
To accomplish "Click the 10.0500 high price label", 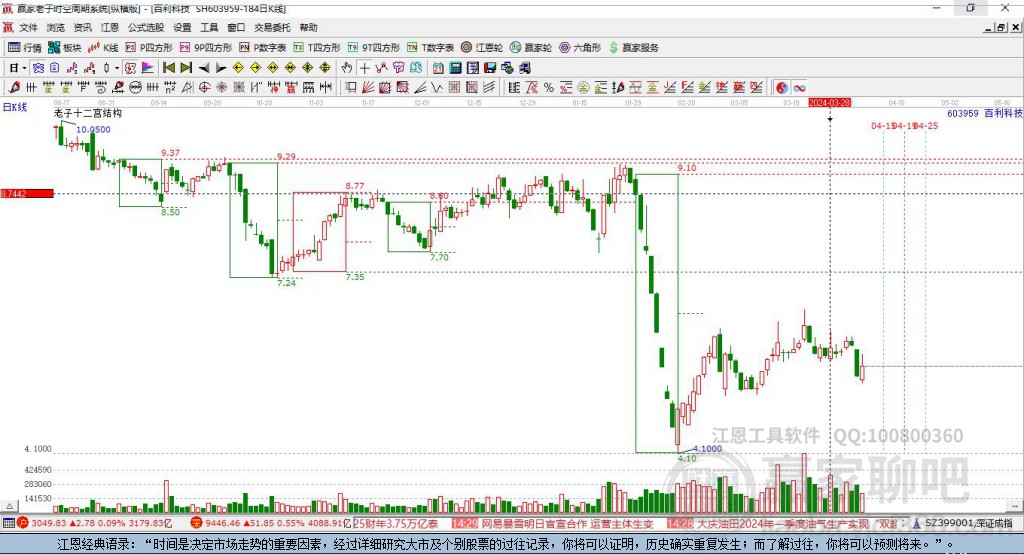I will tap(93, 129).
